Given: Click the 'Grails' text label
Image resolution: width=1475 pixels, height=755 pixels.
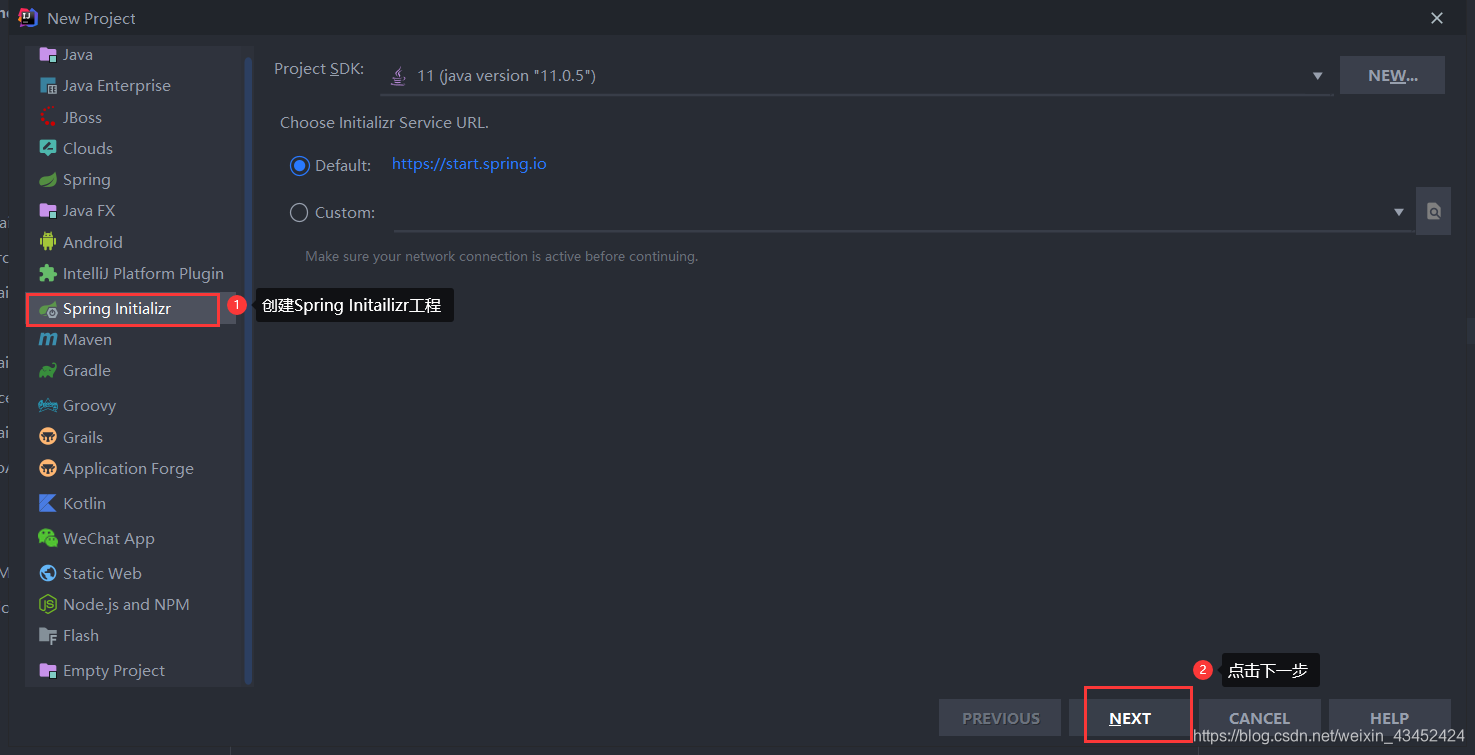Looking at the screenshot, I should tap(83, 437).
